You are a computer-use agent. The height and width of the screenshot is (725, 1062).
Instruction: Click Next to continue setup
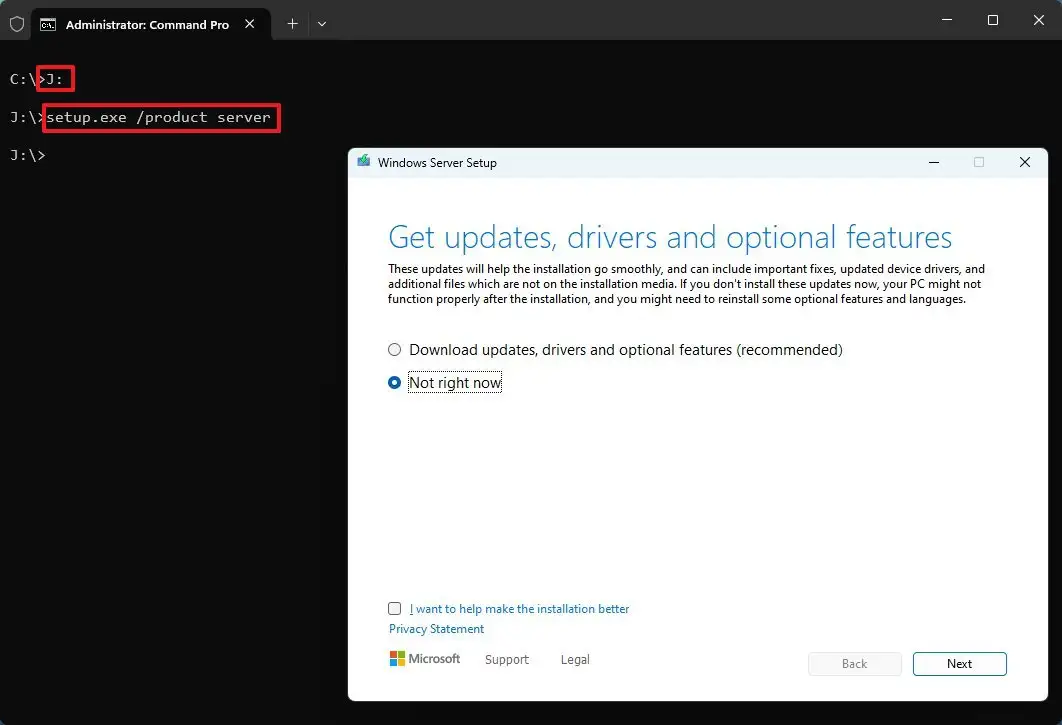click(958, 663)
